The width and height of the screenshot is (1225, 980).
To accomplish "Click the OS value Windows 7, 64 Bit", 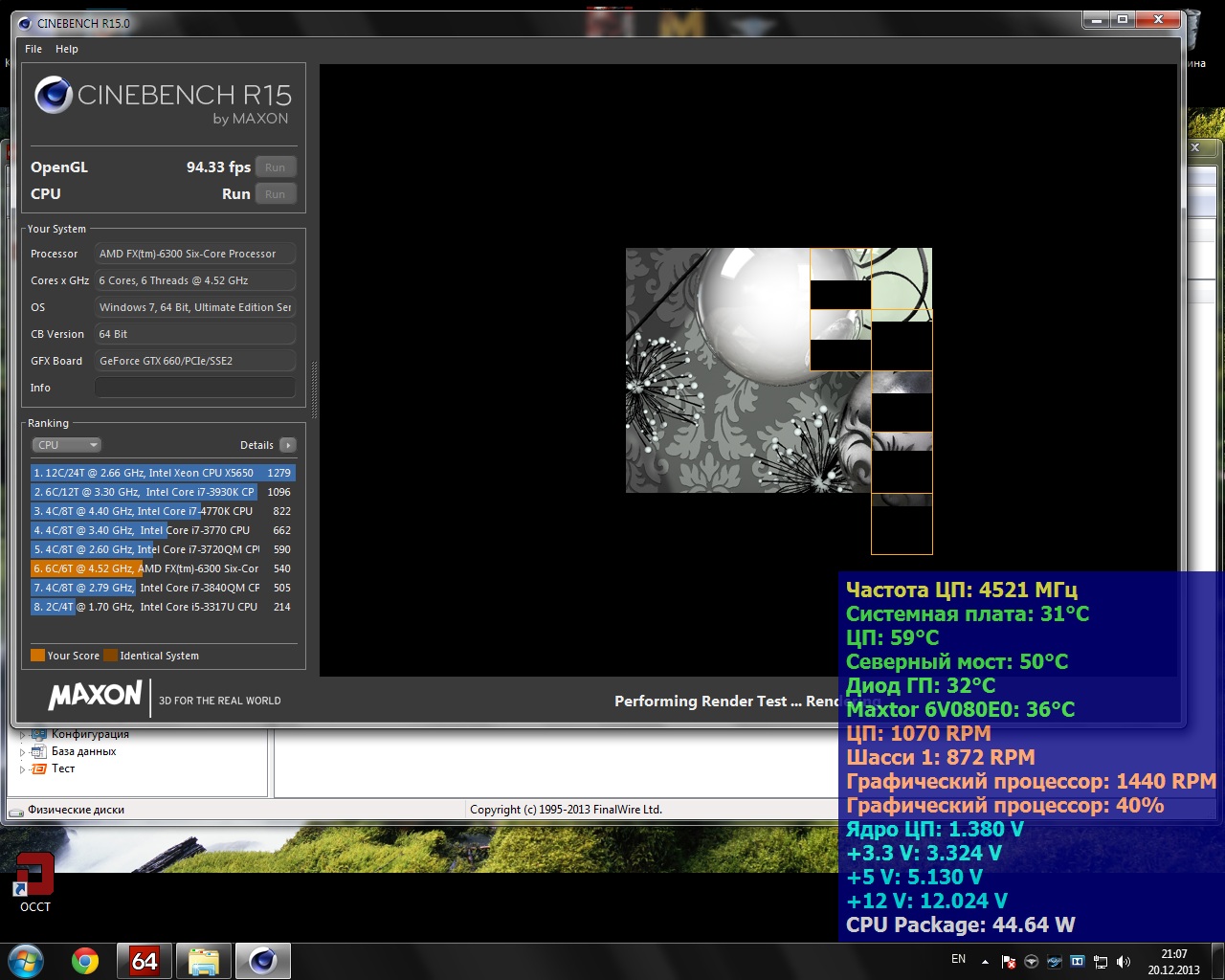I will (195, 307).
